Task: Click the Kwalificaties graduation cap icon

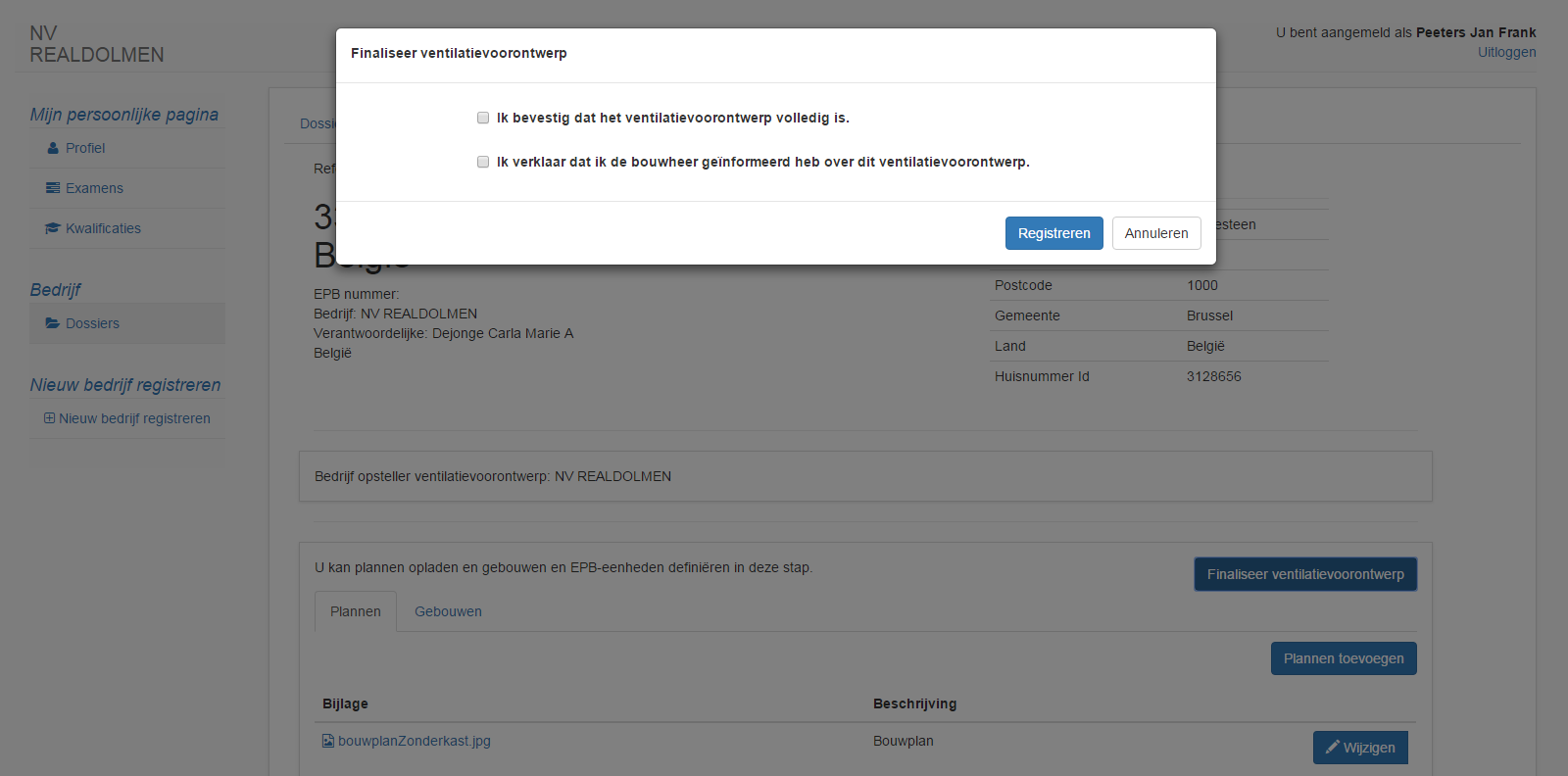Action: pos(53,228)
